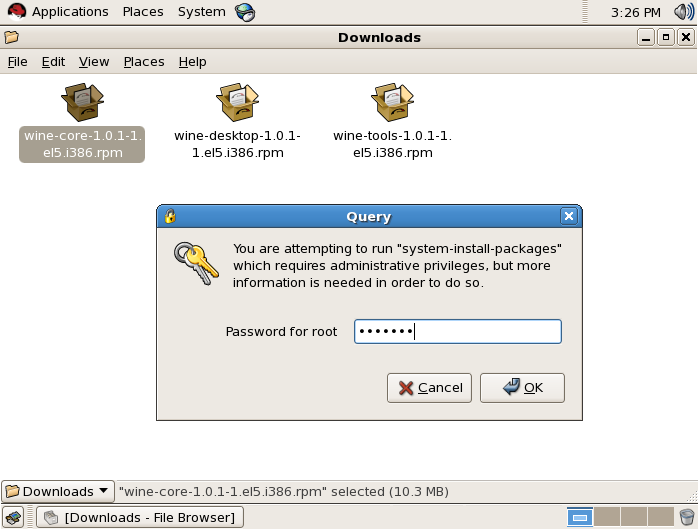Image resolution: width=699 pixels, height=532 pixels.
Task: Click the padlock icon in Query title
Action: coord(170,216)
